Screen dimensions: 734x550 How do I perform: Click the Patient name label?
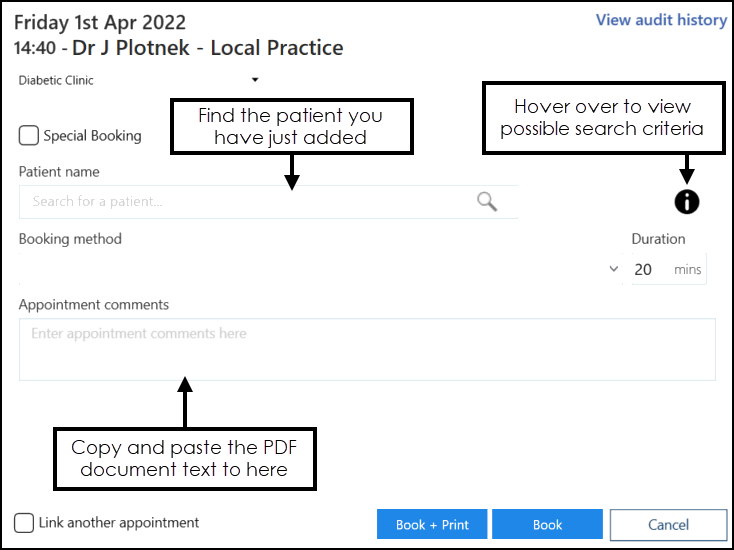pos(59,172)
